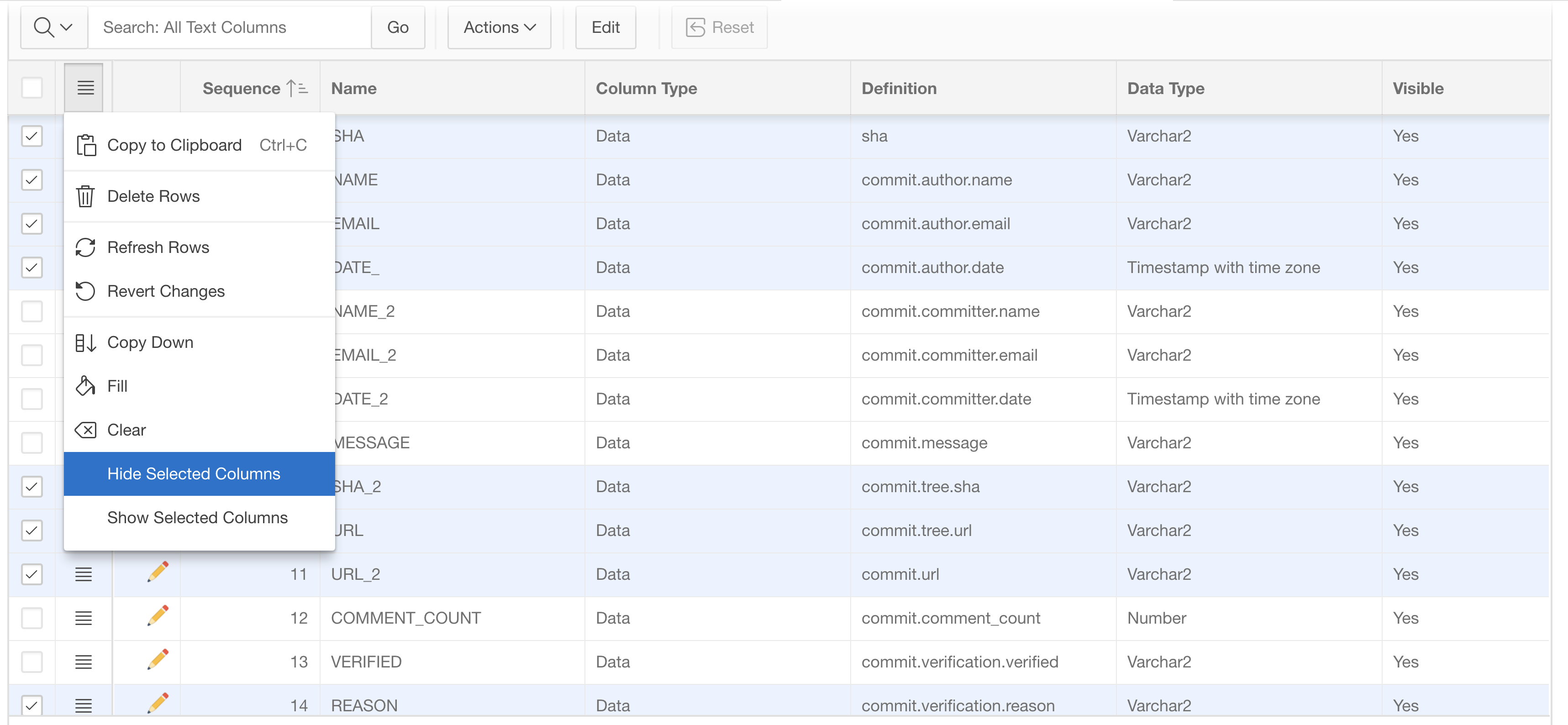Click the Fill paint bucket icon
Image resolution: width=1568 pixels, height=725 pixels.
pyautogui.click(x=86, y=387)
